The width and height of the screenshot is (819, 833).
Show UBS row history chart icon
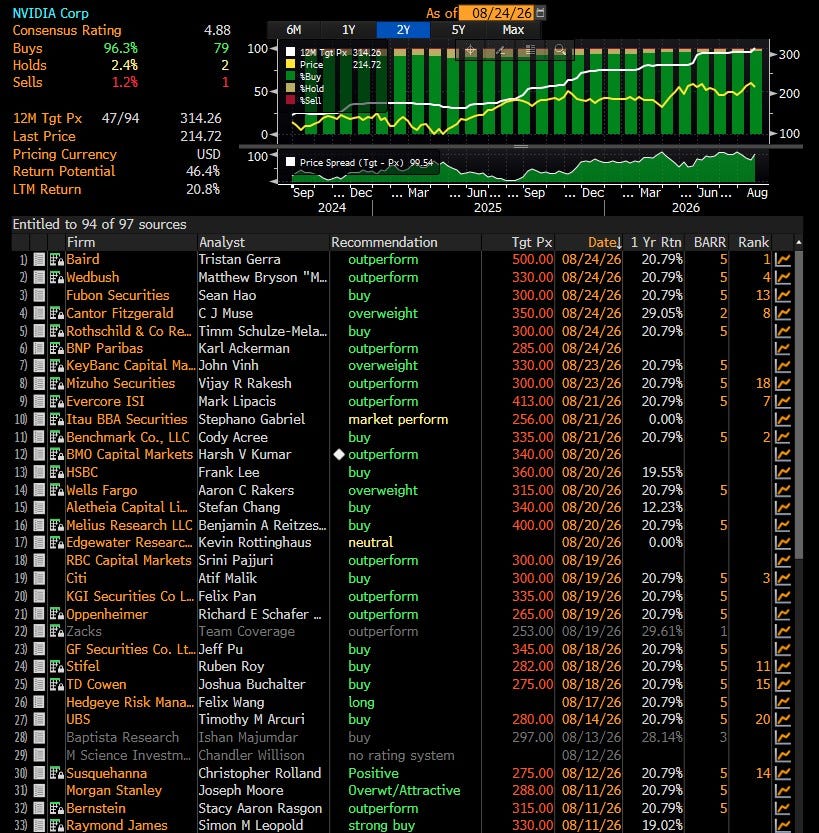(x=782, y=720)
